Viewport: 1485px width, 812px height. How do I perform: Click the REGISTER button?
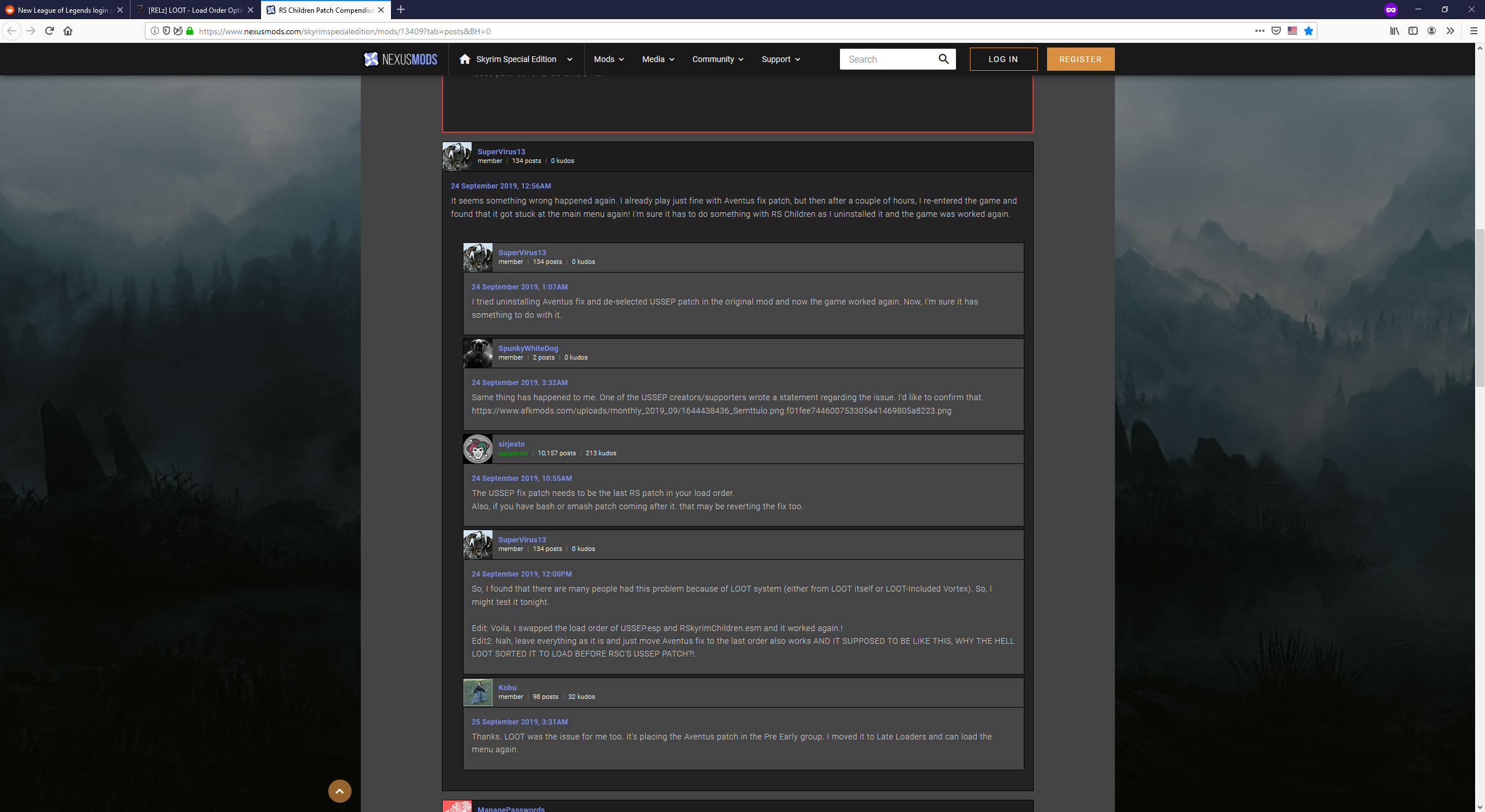(x=1081, y=59)
